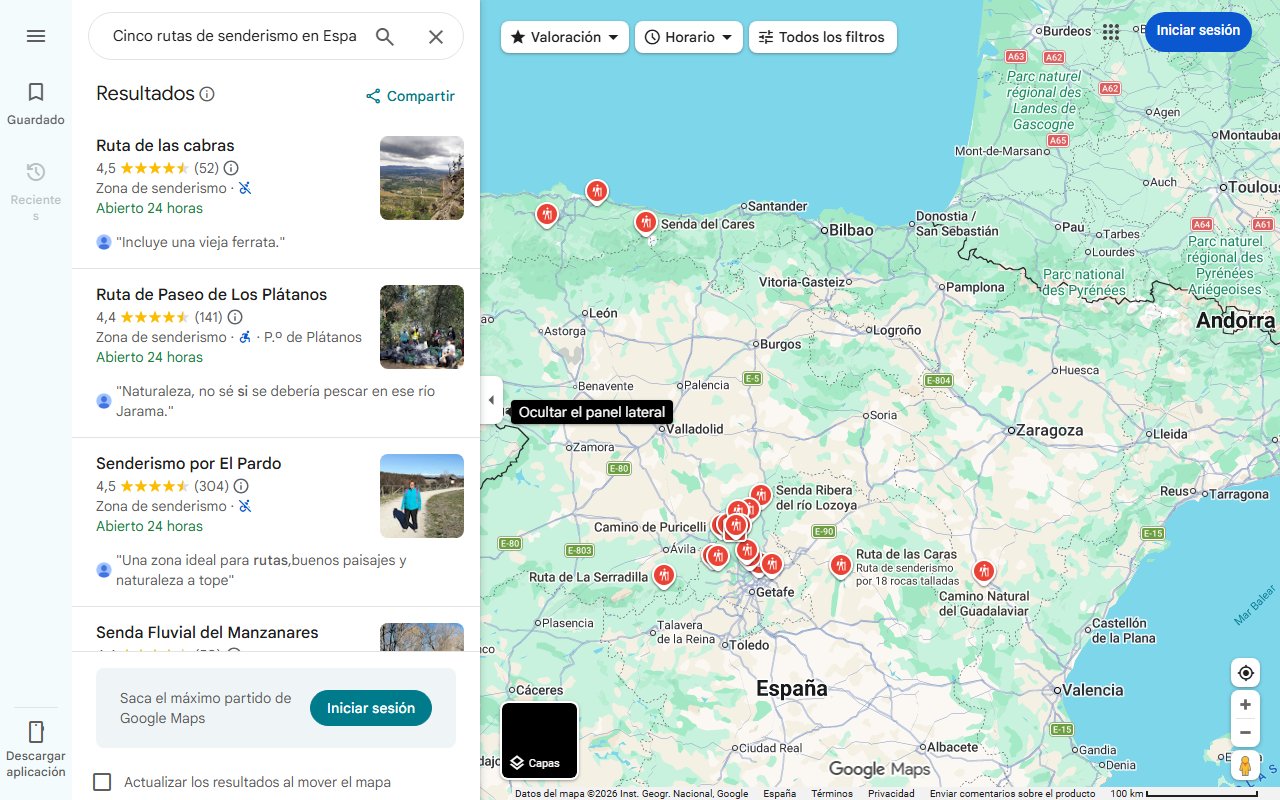
Task: Open the Capas layers panel
Action: pyautogui.click(x=539, y=740)
